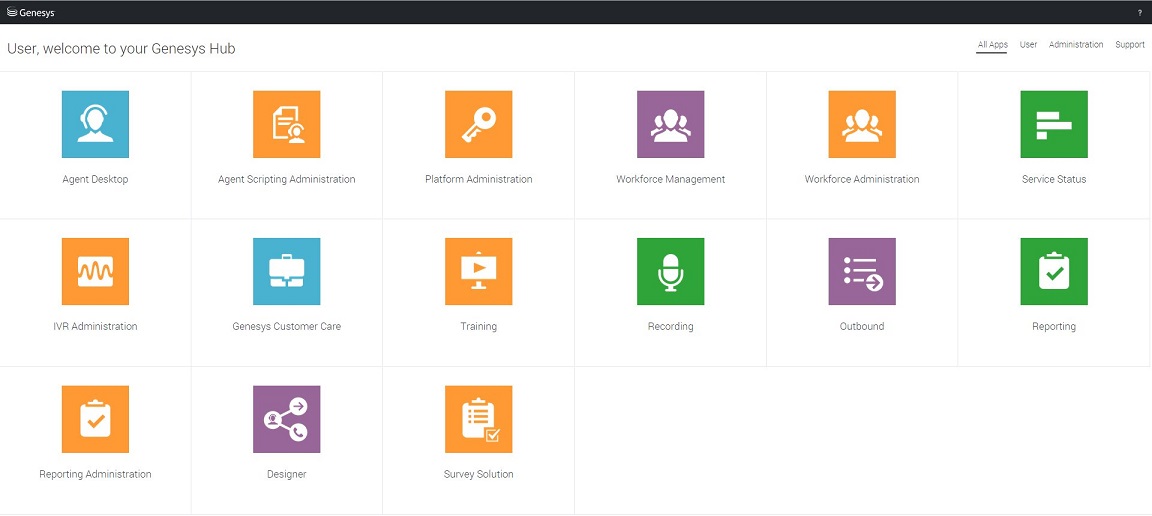Click the IVR Administration label

[x=96, y=326]
